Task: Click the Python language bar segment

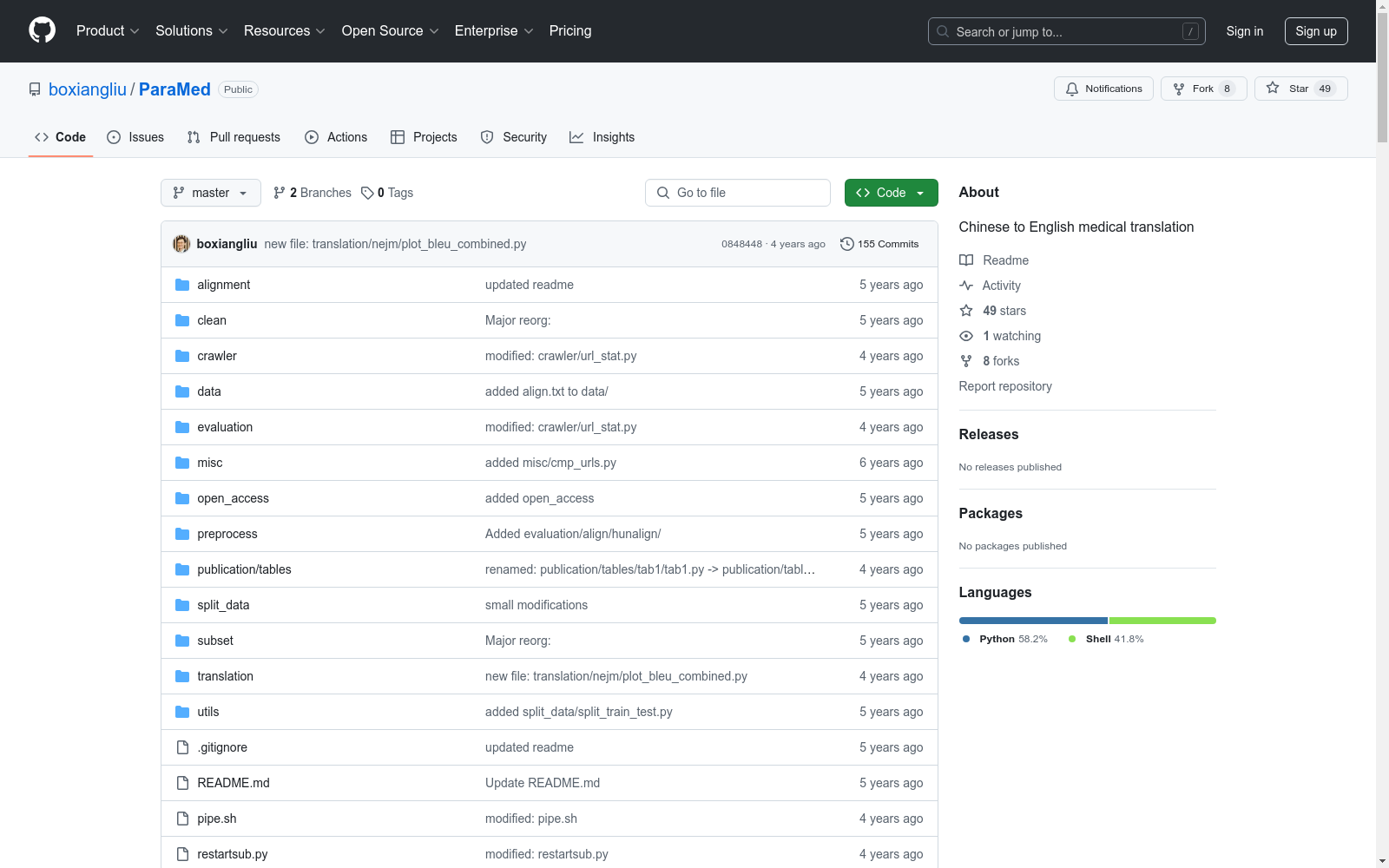Action: coord(1033,621)
